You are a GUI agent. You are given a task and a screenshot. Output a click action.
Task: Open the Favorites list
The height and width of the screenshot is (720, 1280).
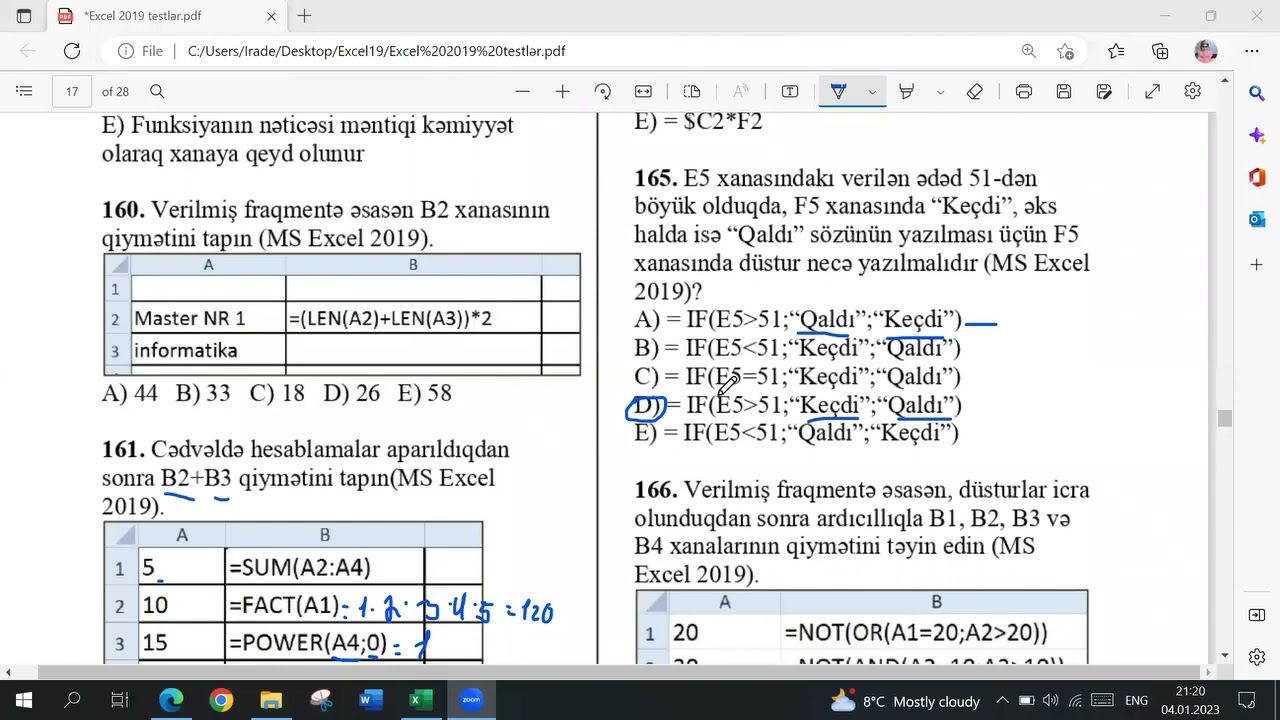1116,51
